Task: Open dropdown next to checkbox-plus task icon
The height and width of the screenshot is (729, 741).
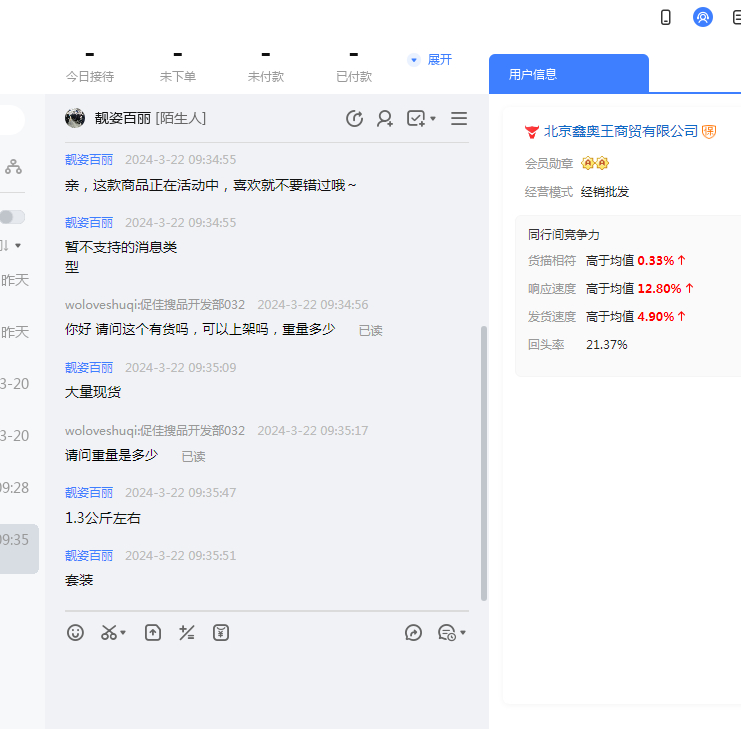Action: 433,120
